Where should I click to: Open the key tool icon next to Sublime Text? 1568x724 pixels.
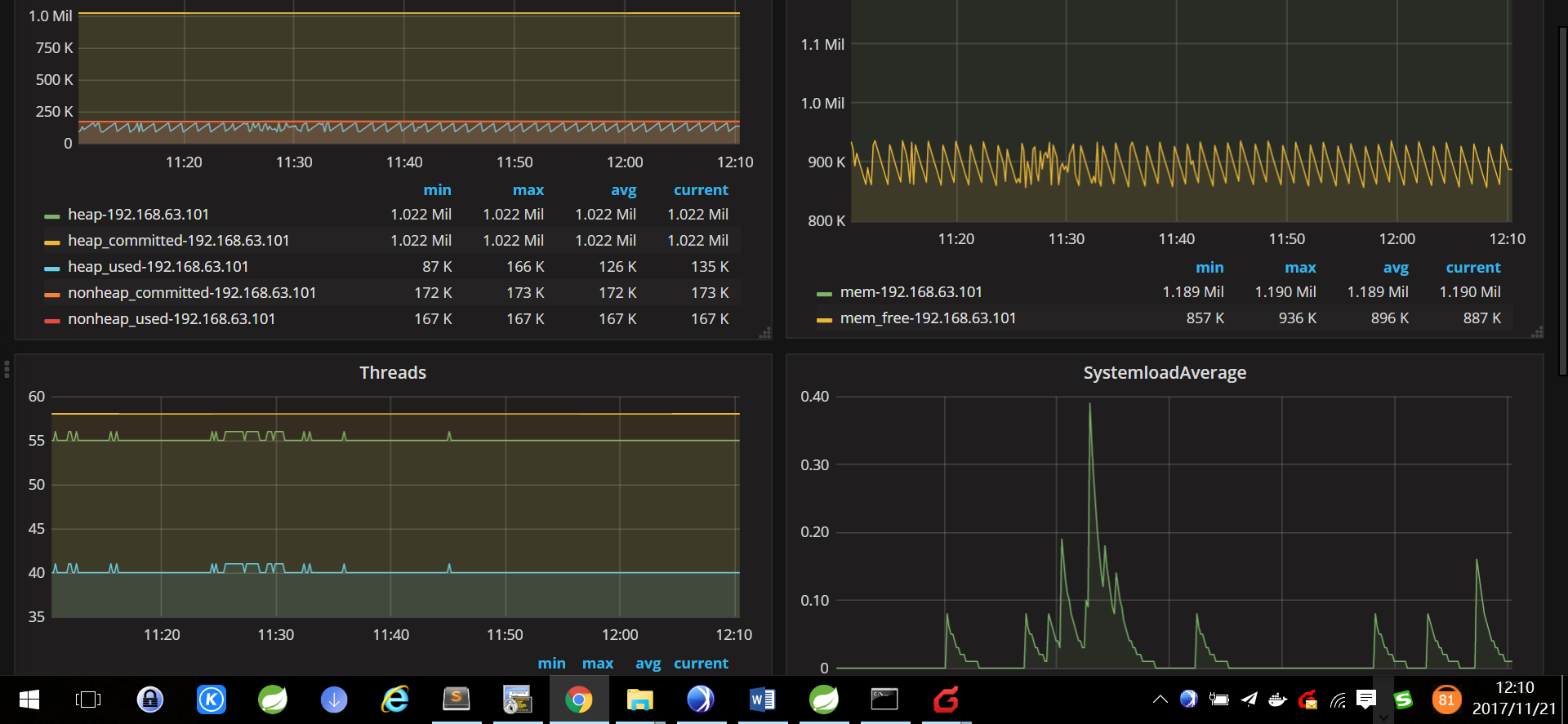coord(518,700)
